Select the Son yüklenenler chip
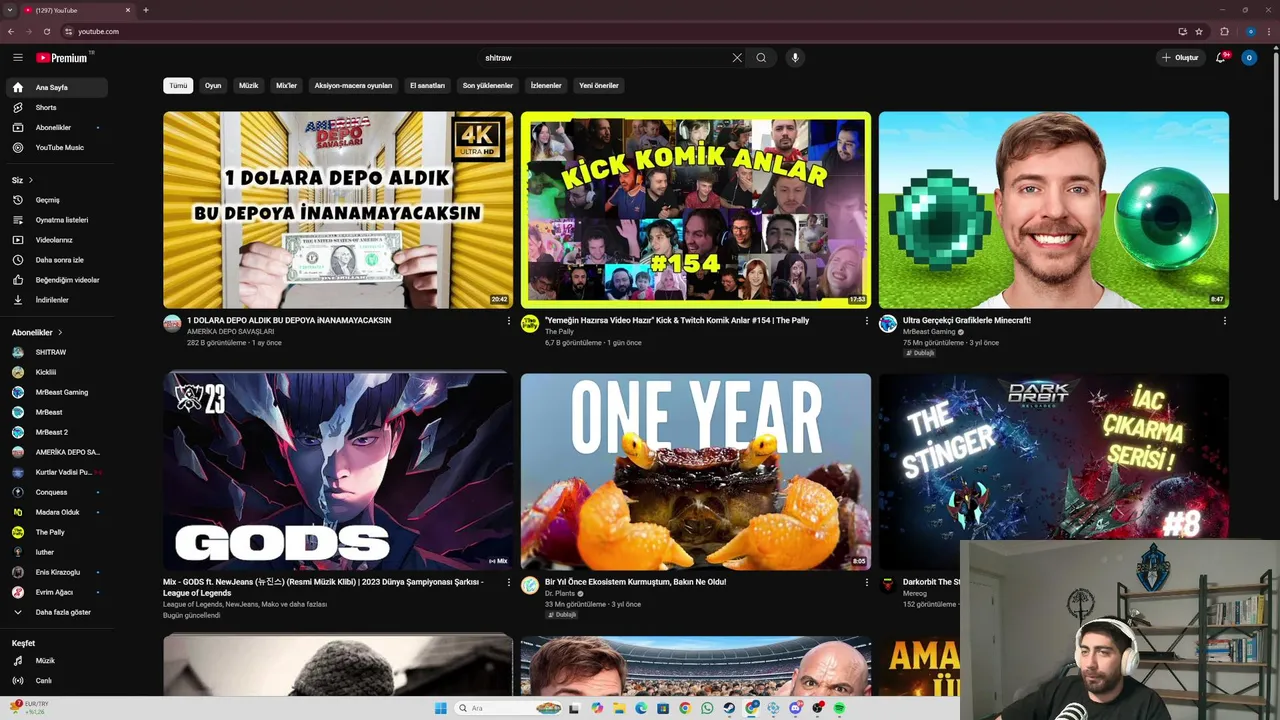1280x720 pixels. tap(488, 86)
